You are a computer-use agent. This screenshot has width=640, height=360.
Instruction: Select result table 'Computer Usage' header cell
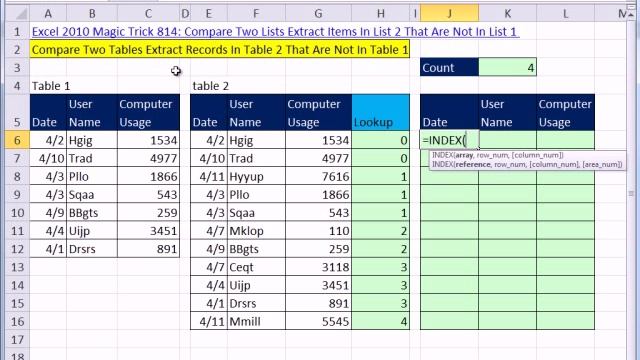[x=566, y=113]
